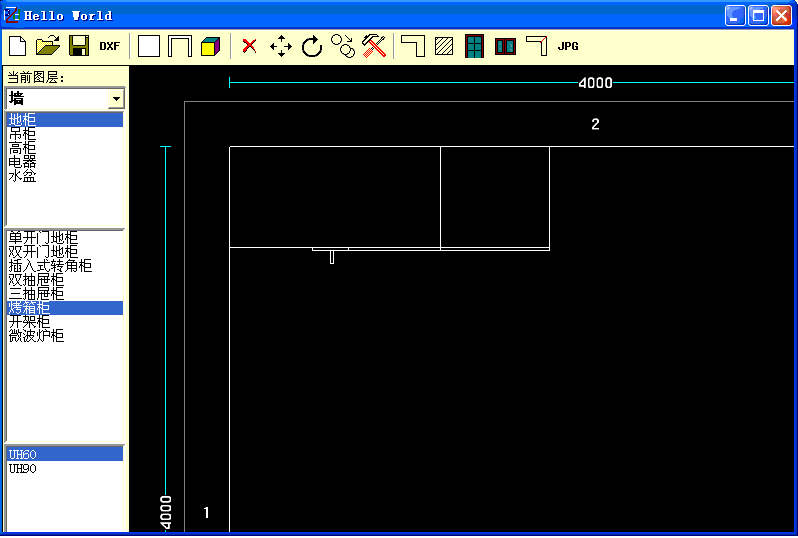The image size is (798, 538).
Task: Choose 插入式转角柜 cabinet type
Action: pos(65,266)
